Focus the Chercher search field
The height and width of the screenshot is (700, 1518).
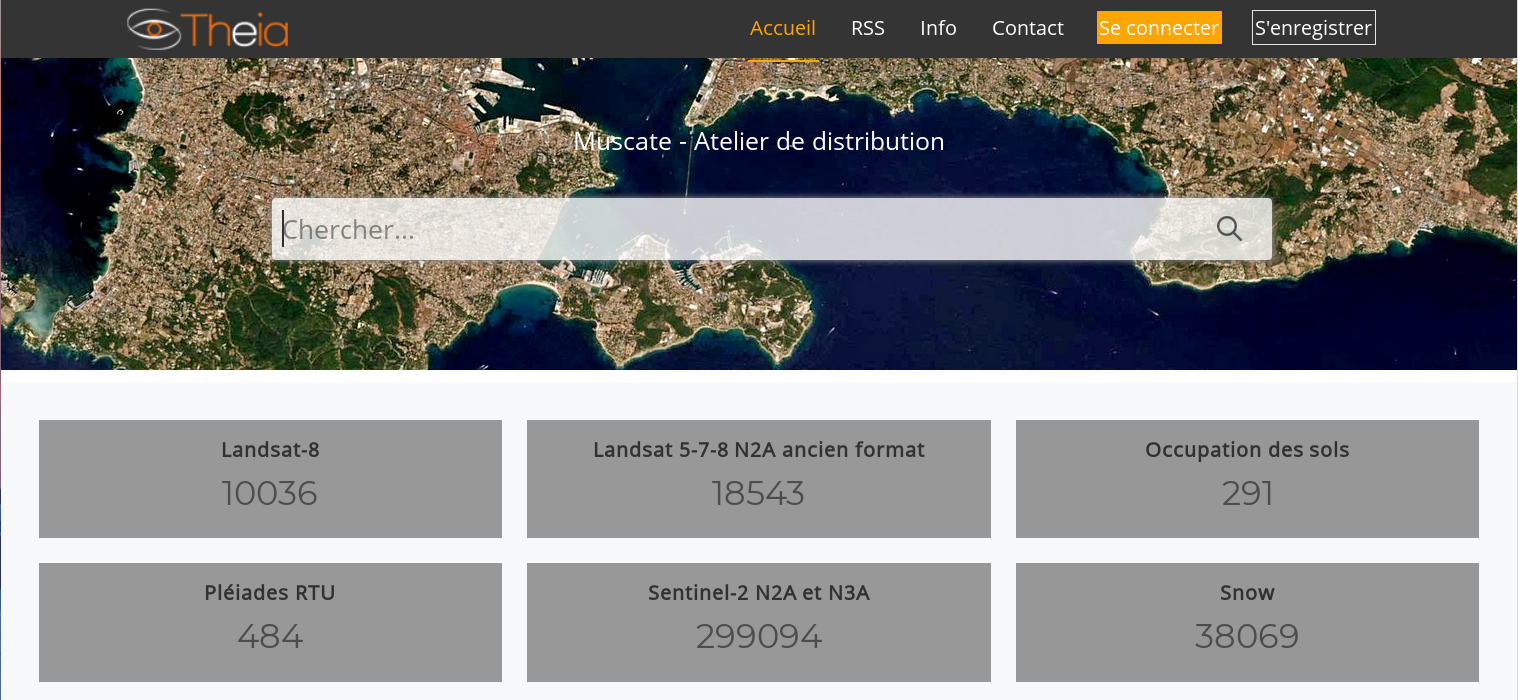point(771,229)
